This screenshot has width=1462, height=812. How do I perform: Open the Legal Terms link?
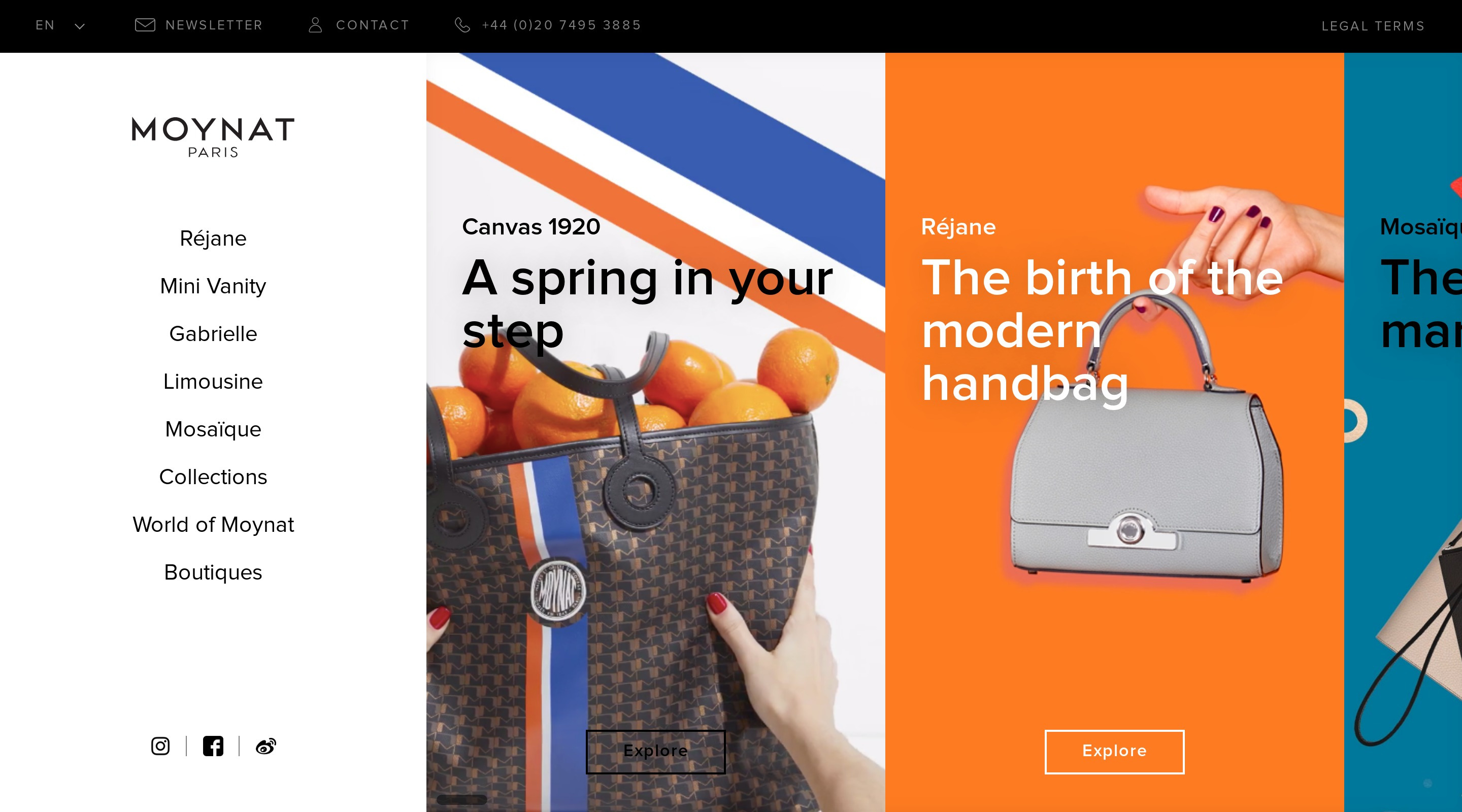[1374, 26]
